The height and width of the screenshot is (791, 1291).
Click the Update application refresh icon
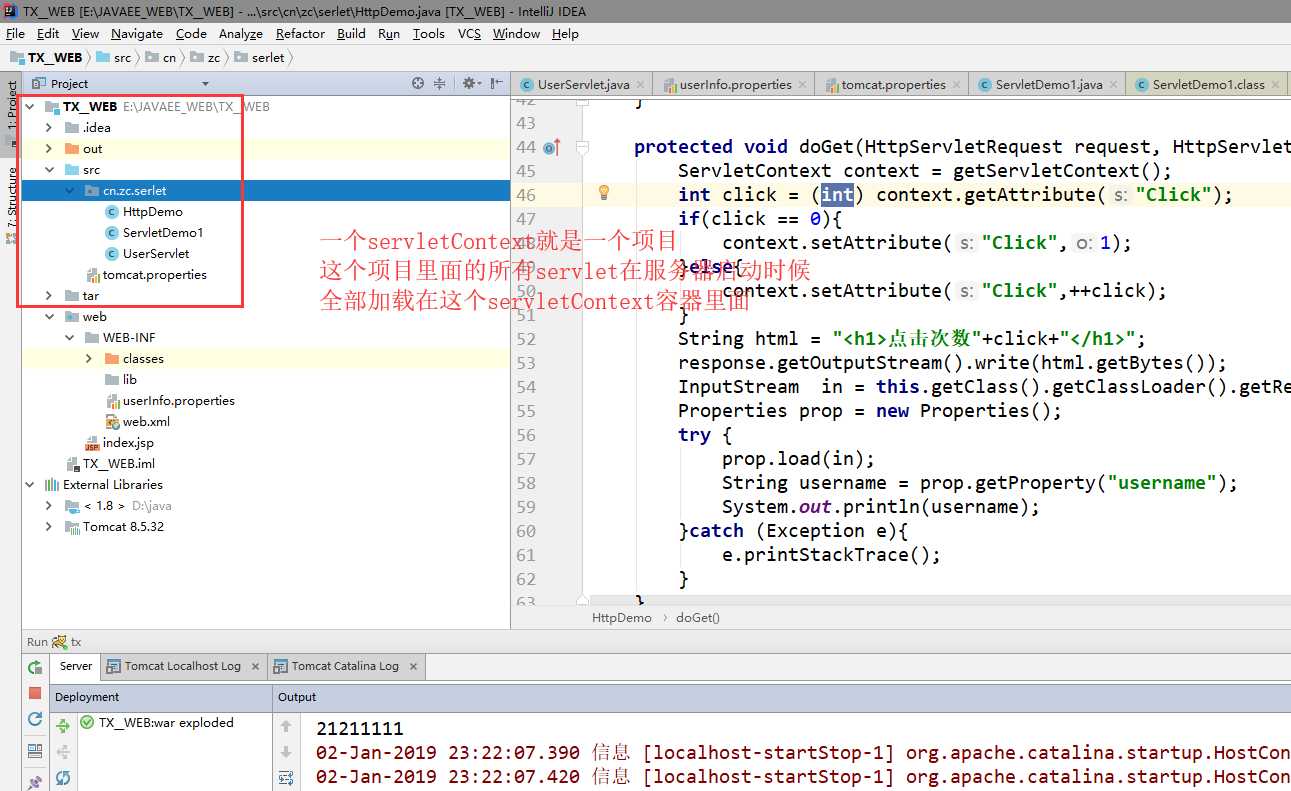point(35,719)
